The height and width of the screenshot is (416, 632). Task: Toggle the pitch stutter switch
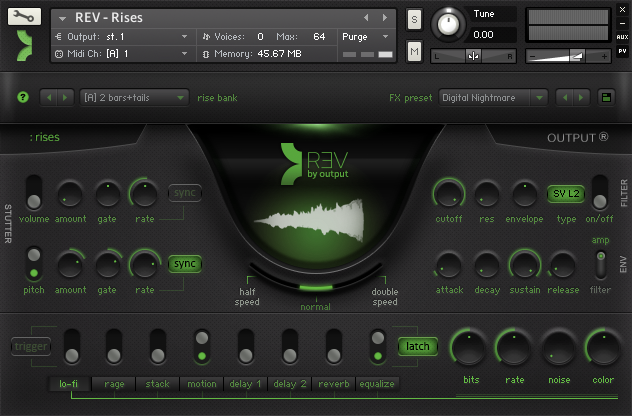tap(34, 263)
